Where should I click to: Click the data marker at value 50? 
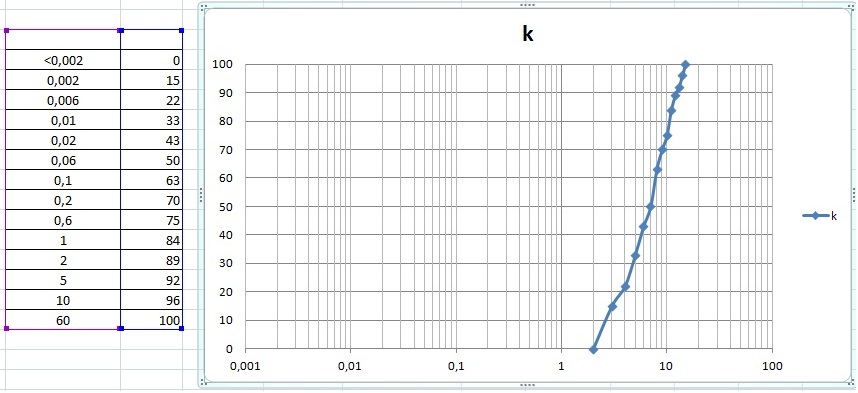[651, 207]
